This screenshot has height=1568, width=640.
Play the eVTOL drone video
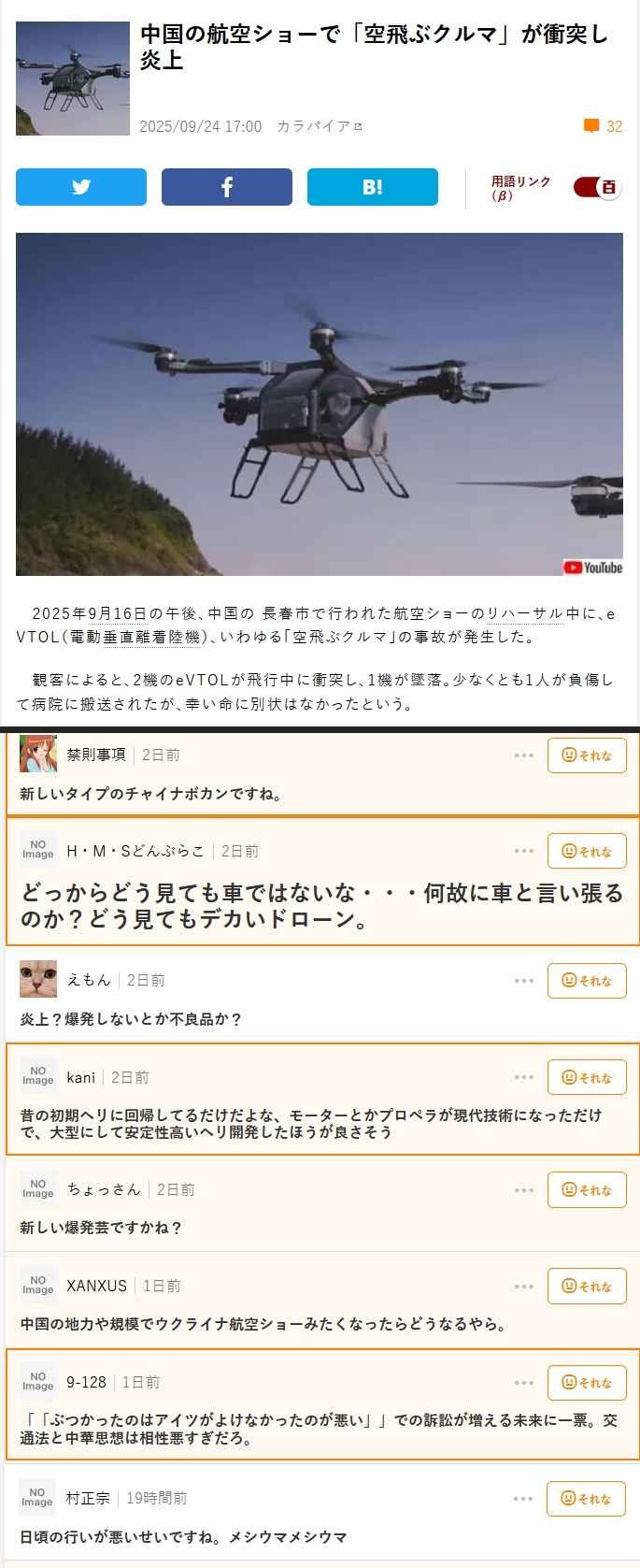pos(320,404)
